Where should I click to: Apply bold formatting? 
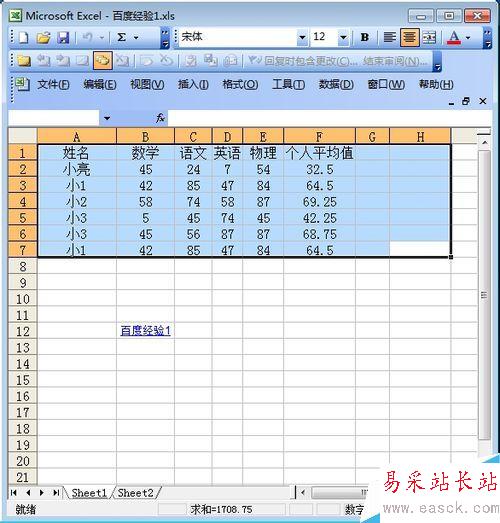click(365, 37)
